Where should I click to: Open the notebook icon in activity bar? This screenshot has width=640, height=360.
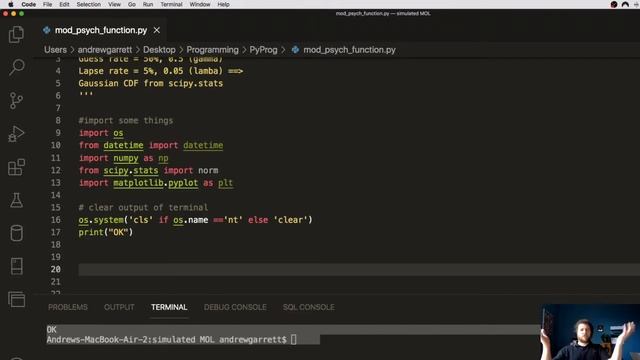[16, 266]
